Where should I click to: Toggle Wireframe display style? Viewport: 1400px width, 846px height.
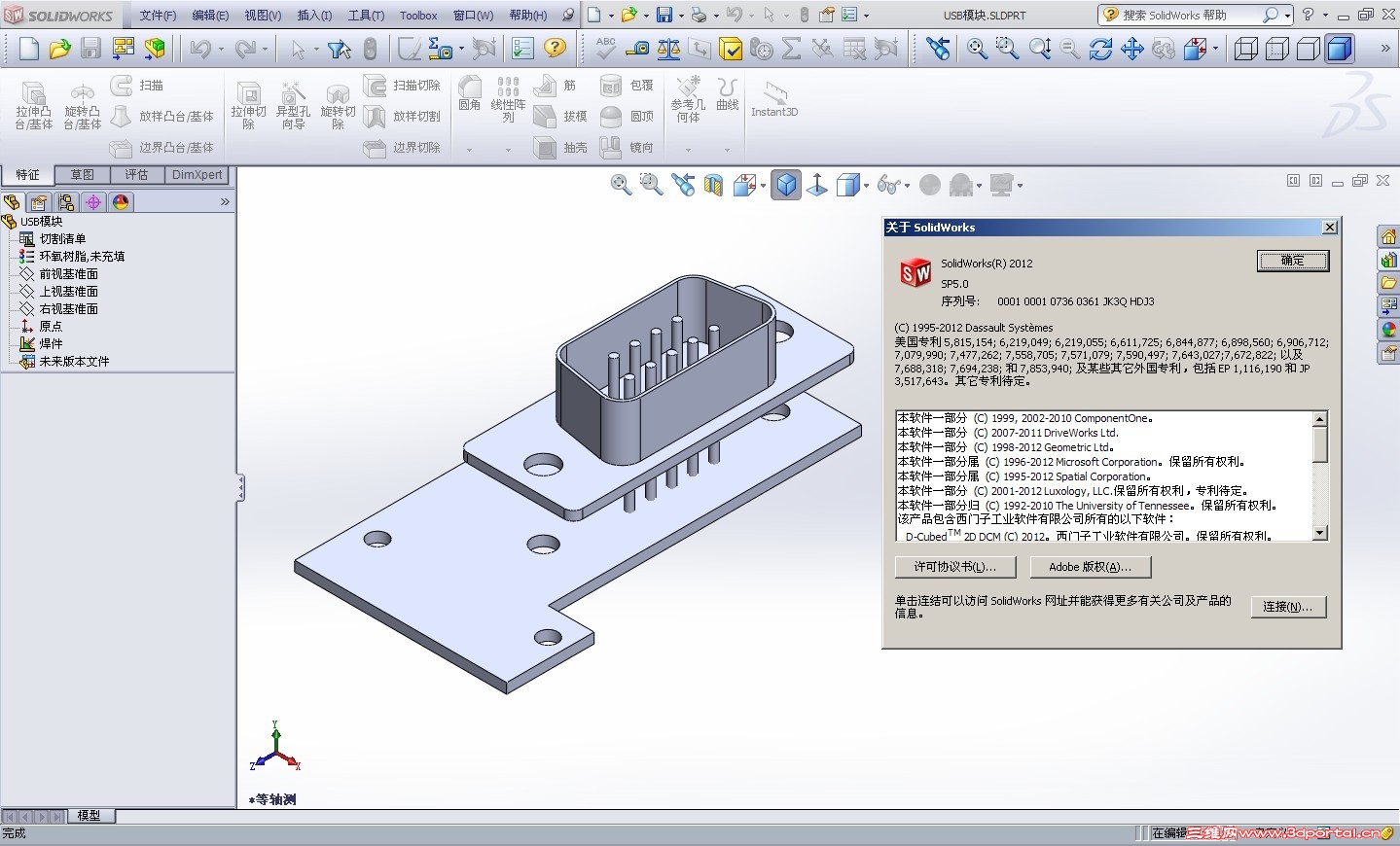pos(1245,49)
